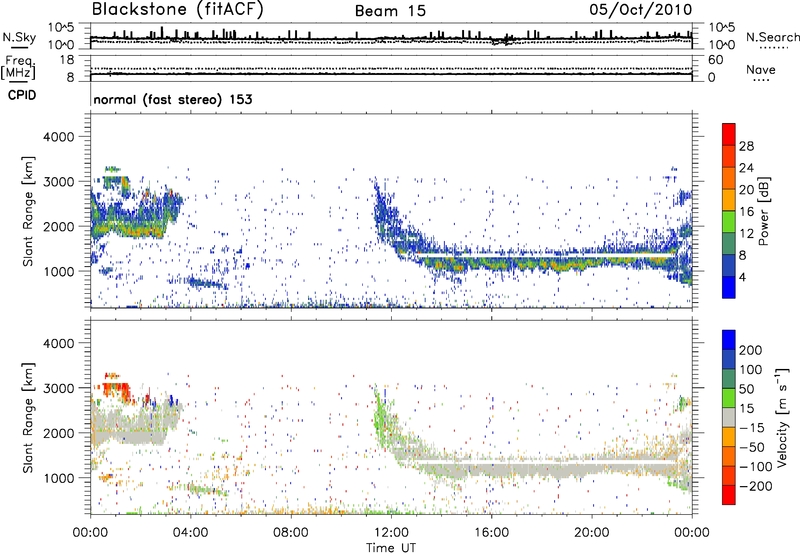
Task: Click the date '05/Oct/2010'
Action: coord(641,10)
